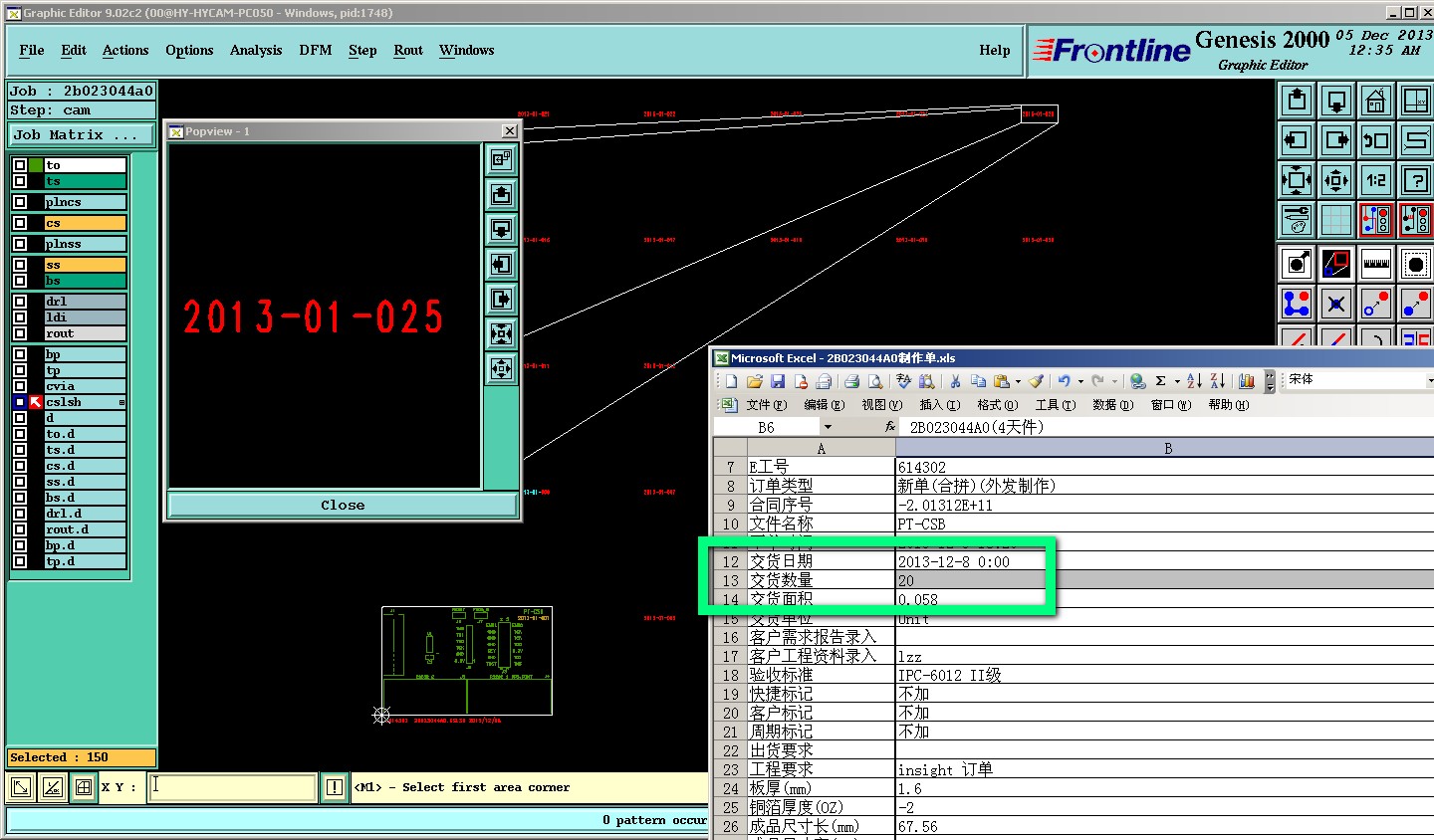
Task: Toggle the checkbox for layer plncs
Action: point(20,202)
